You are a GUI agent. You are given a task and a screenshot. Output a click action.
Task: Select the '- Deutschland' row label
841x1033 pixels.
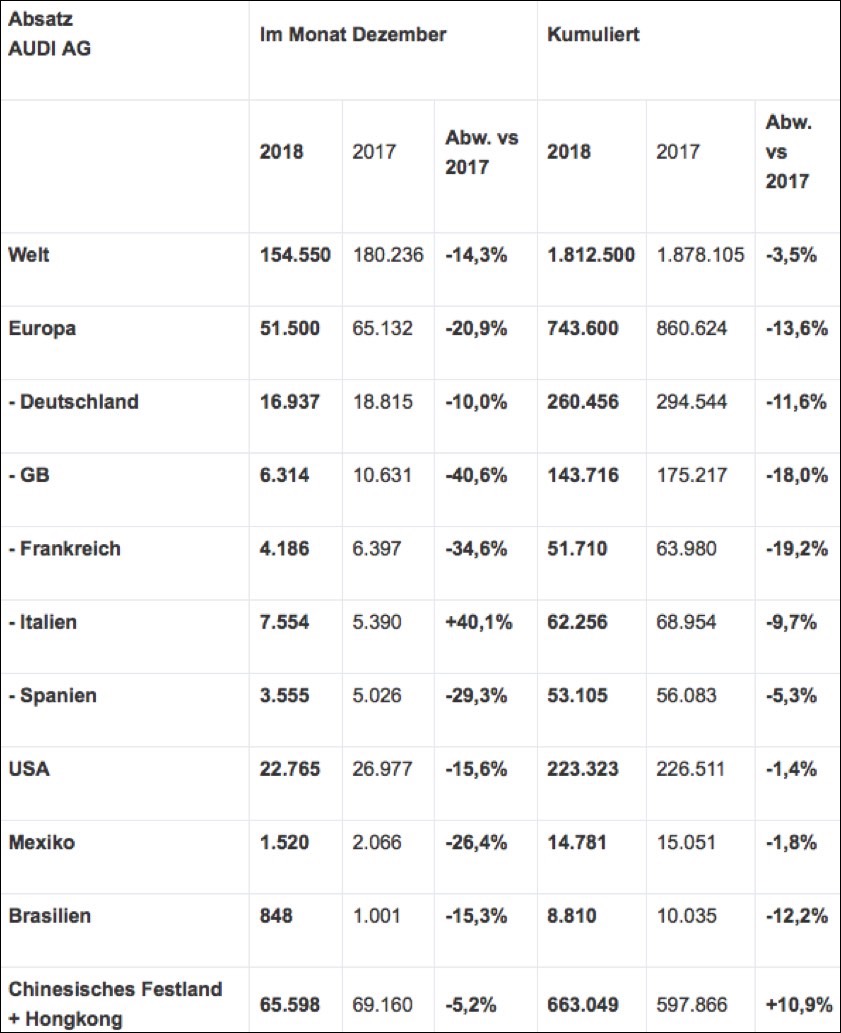point(74,402)
